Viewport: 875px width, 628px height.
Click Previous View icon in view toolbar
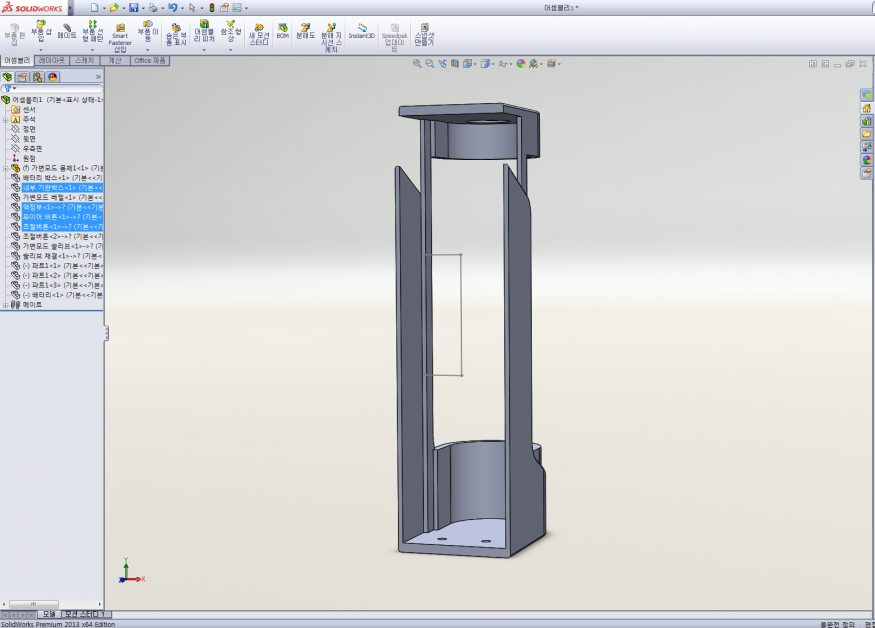click(x=442, y=64)
